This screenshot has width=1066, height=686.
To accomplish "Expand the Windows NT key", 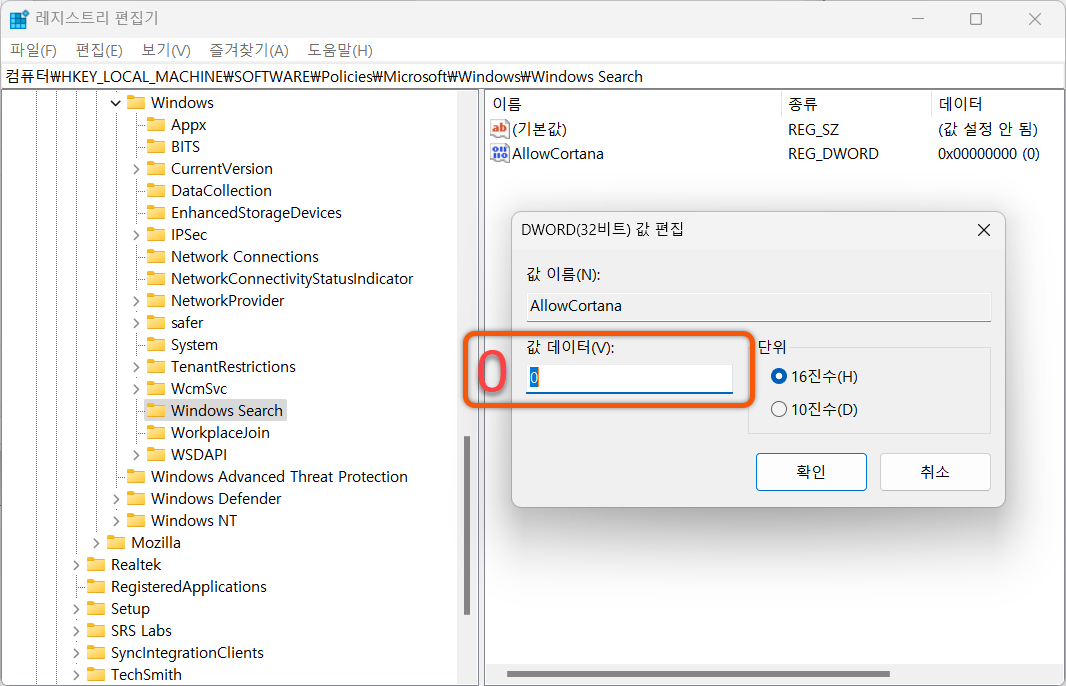I will [116, 521].
